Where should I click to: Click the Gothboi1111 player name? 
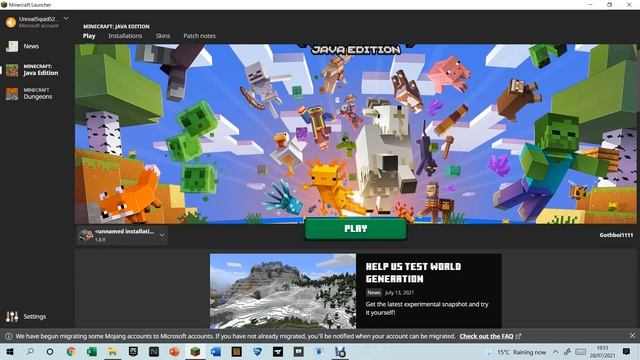616,235
